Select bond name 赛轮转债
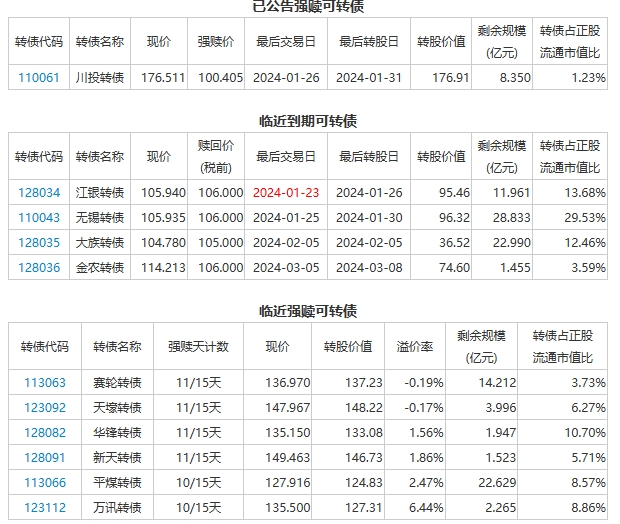 click(117, 383)
